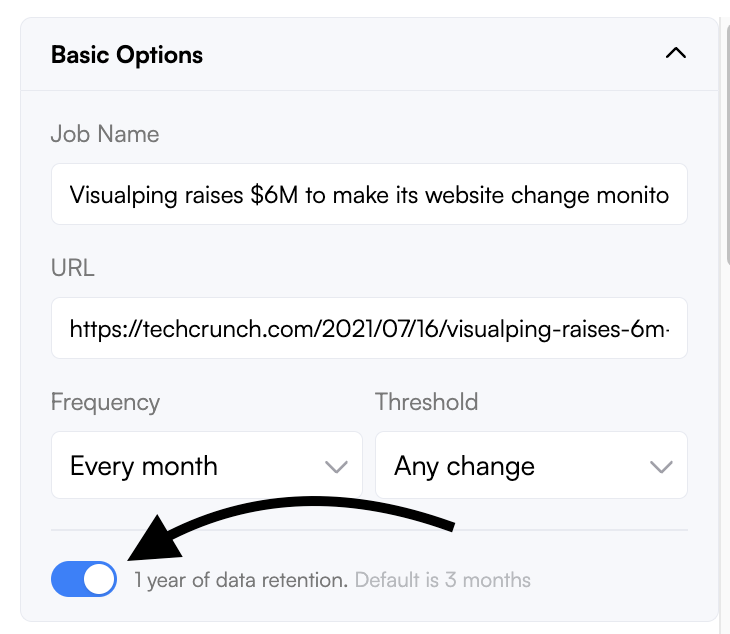Open the Frequency dropdown showing Every month
Image resolution: width=730 pixels, height=634 pixels.
(x=207, y=465)
